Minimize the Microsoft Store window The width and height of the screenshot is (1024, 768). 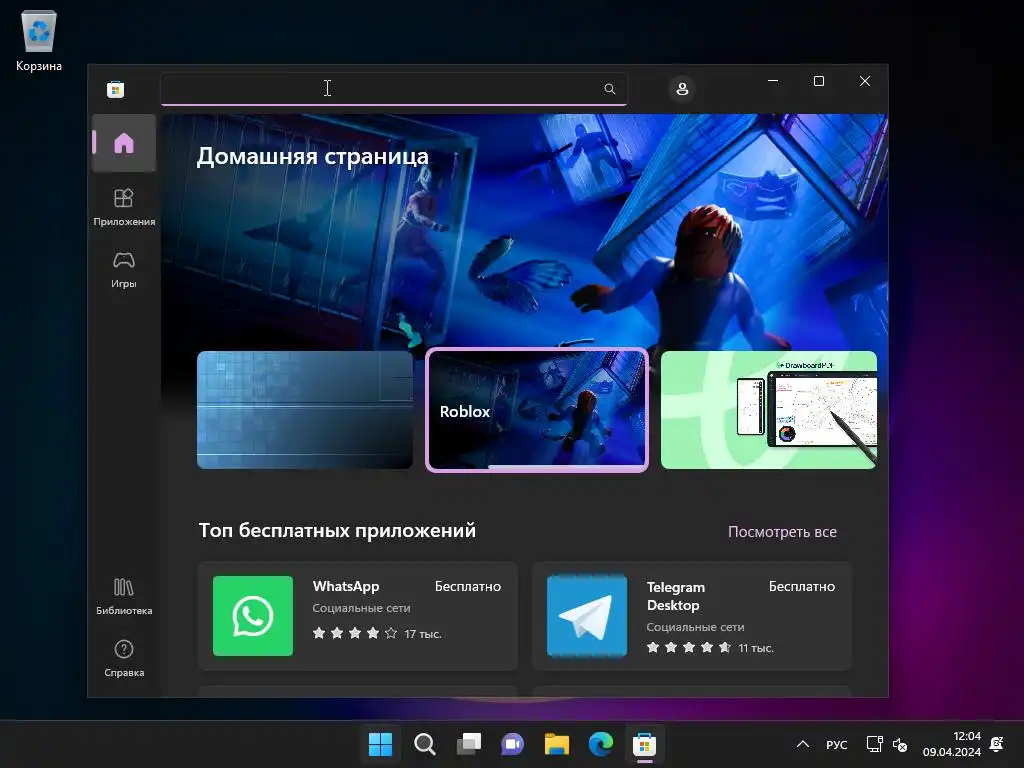click(773, 81)
